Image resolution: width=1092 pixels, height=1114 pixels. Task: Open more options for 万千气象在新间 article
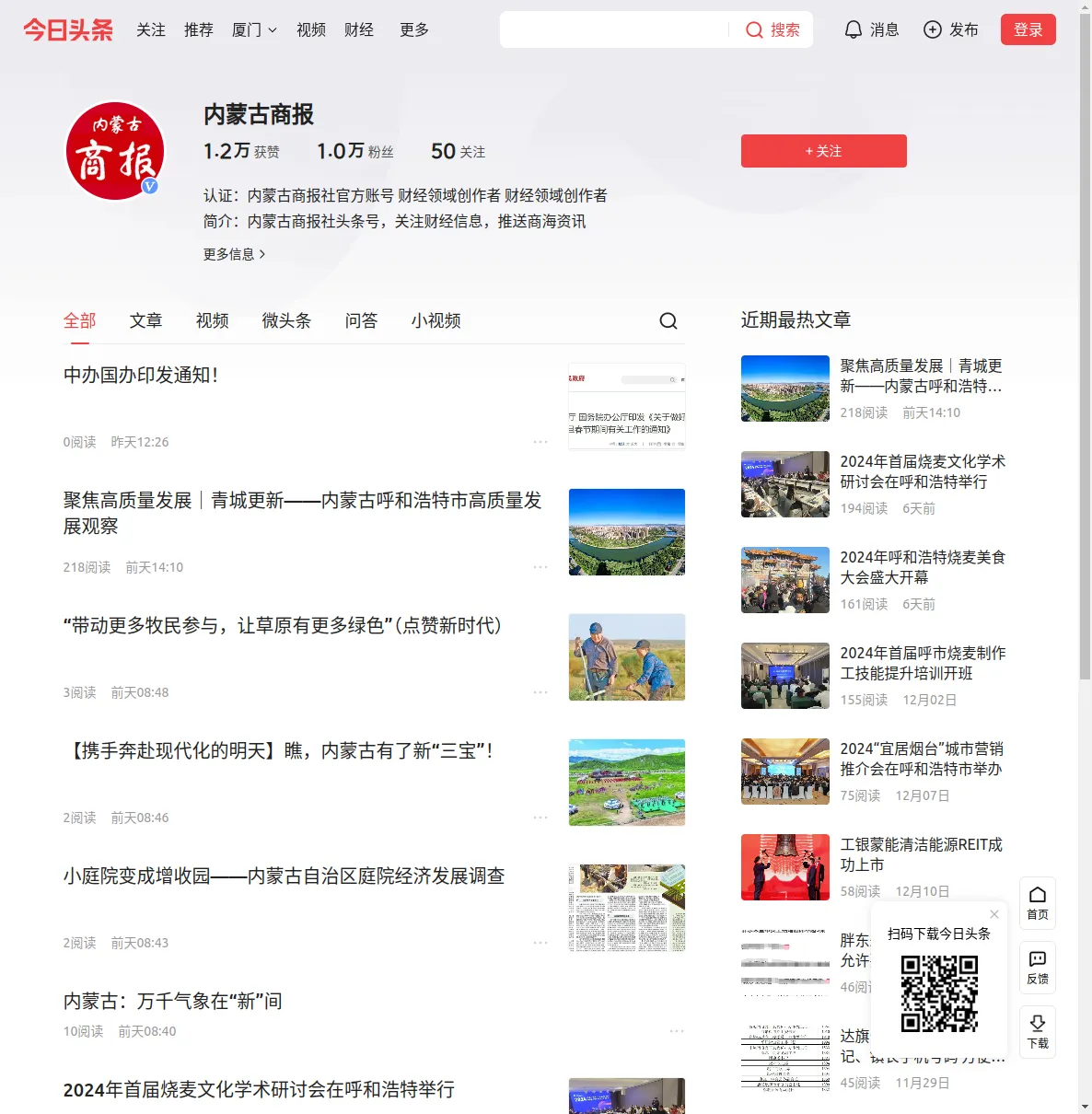point(677,1031)
